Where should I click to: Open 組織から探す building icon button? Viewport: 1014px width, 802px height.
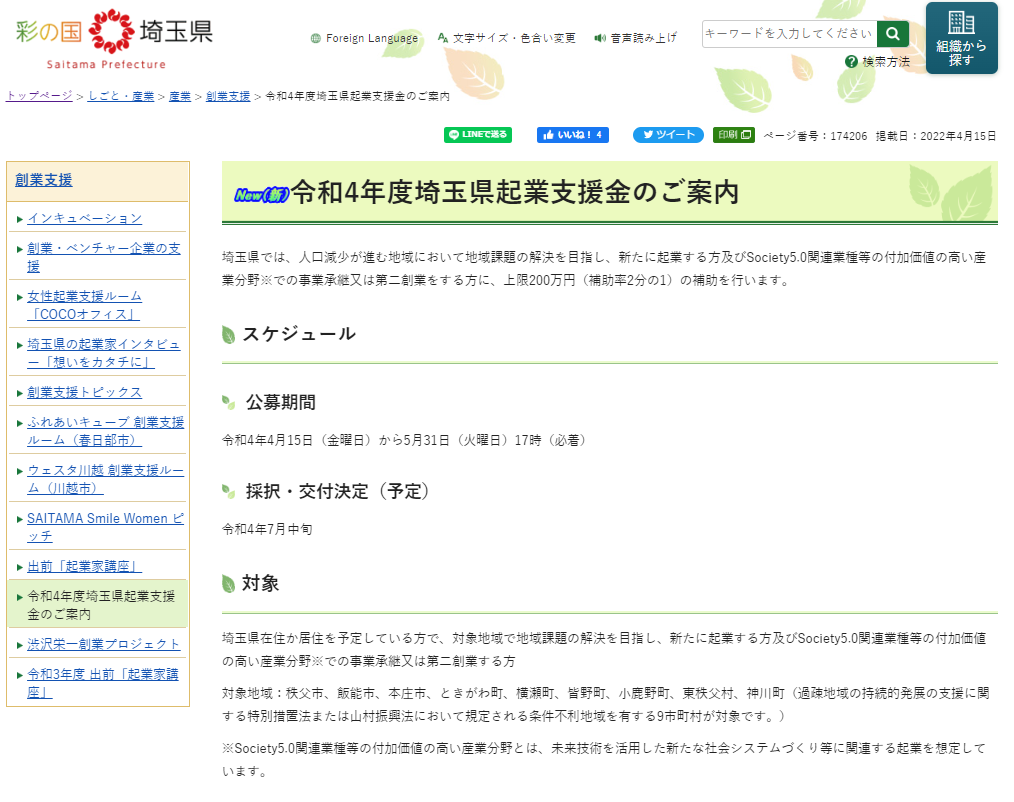(961, 38)
